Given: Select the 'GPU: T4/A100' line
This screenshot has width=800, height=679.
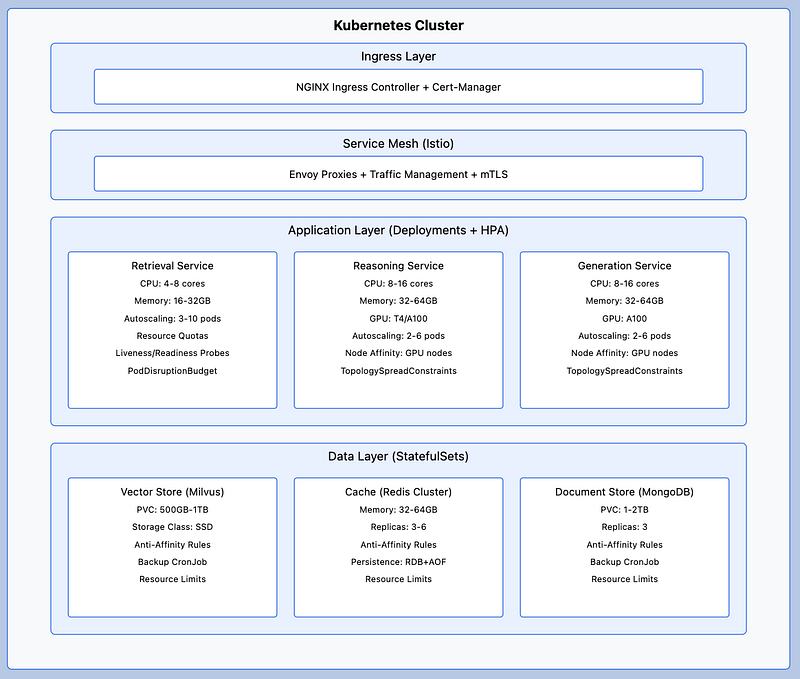Looking at the screenshot, I should click(398, 319).
